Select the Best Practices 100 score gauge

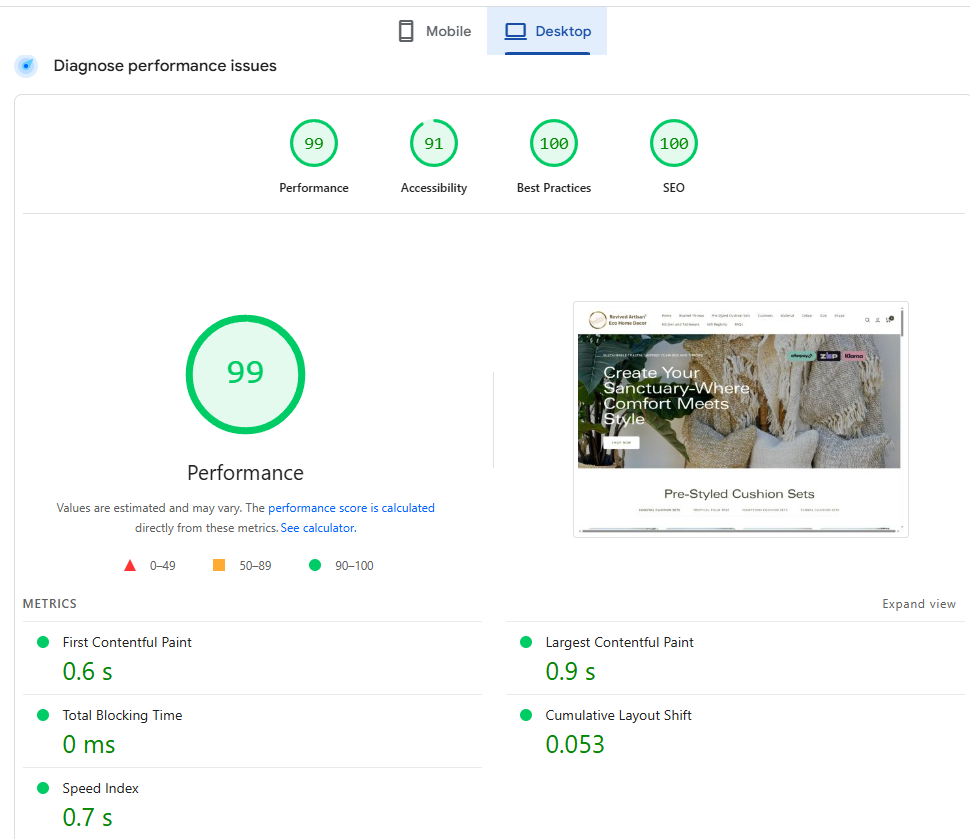(x=553, y=144)
